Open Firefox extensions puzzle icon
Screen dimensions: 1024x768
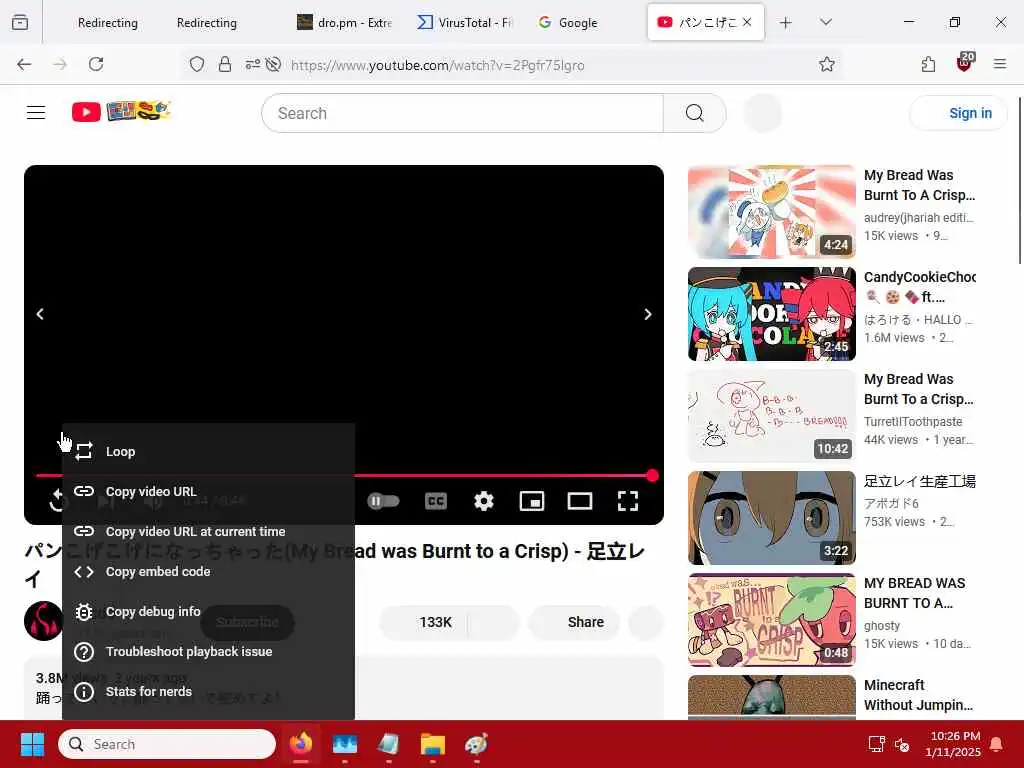tap(928, 64)
